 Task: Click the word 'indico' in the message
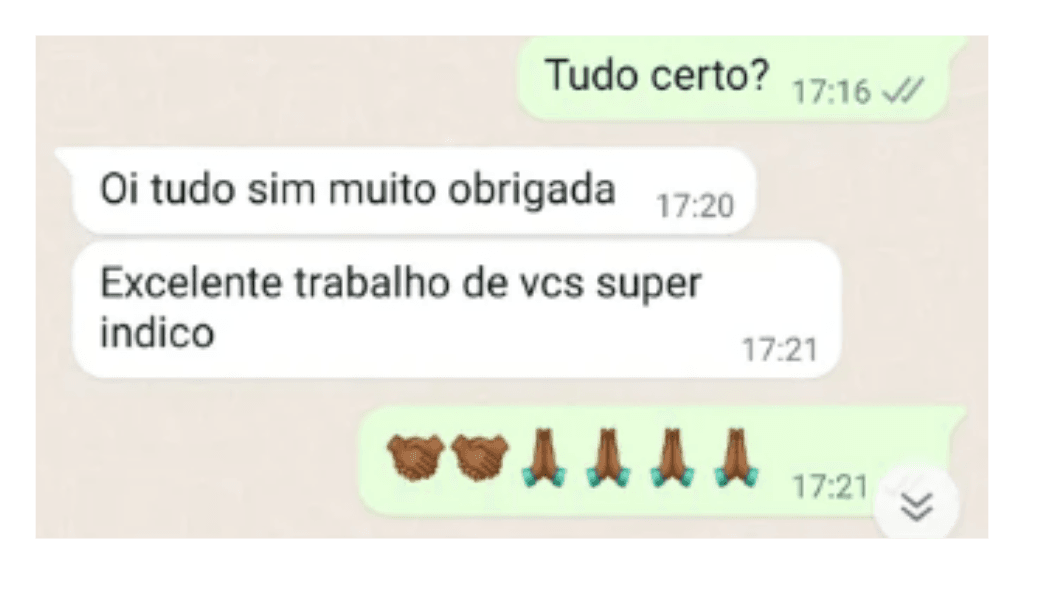(157, 332)
